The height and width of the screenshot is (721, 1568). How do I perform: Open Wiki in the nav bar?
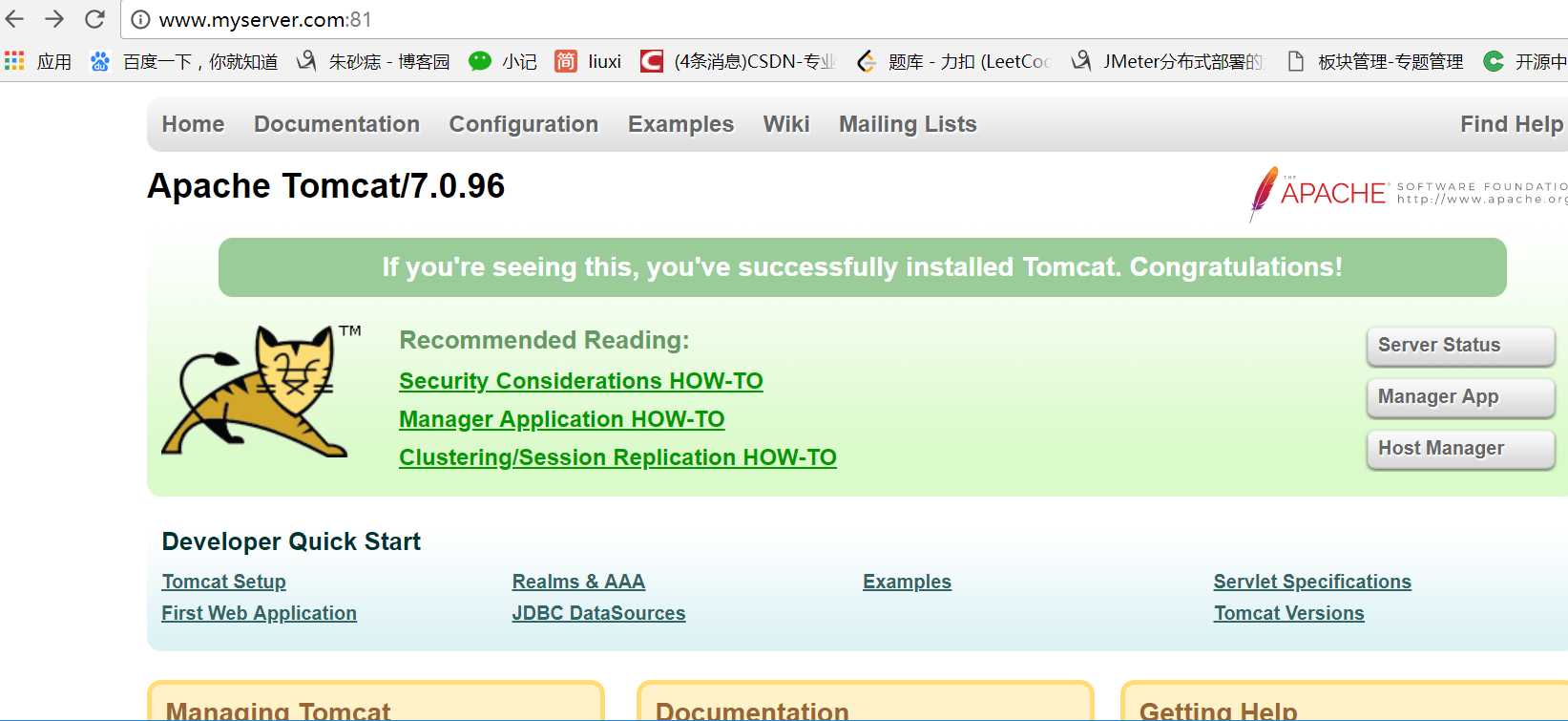coord(786,124)
